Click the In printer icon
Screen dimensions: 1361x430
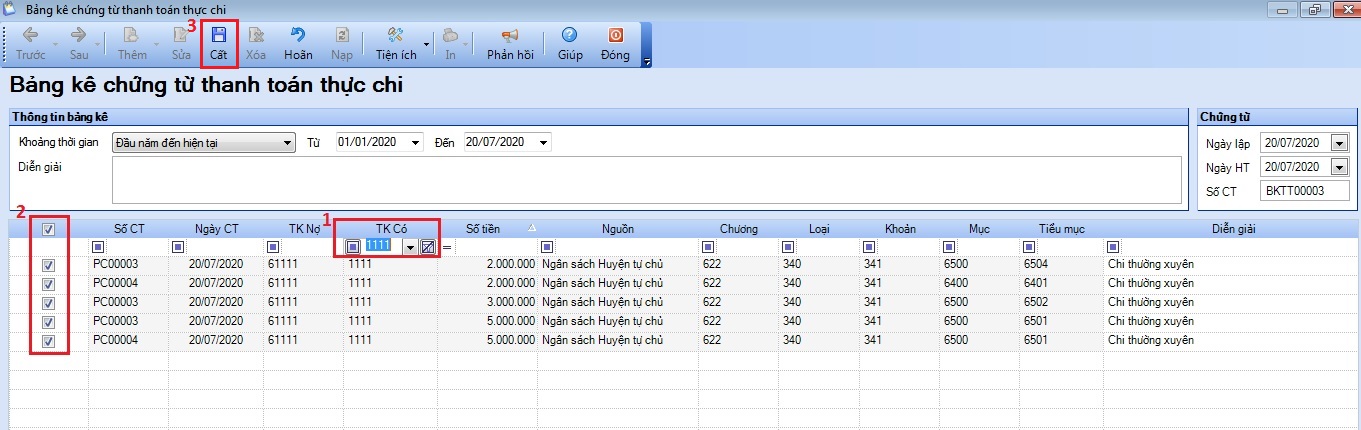tap(450, 35)
